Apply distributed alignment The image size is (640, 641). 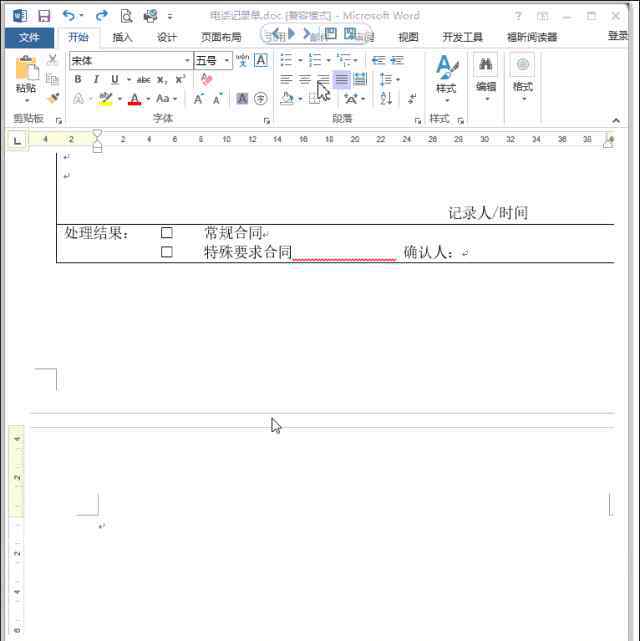(x=360, y=79)
